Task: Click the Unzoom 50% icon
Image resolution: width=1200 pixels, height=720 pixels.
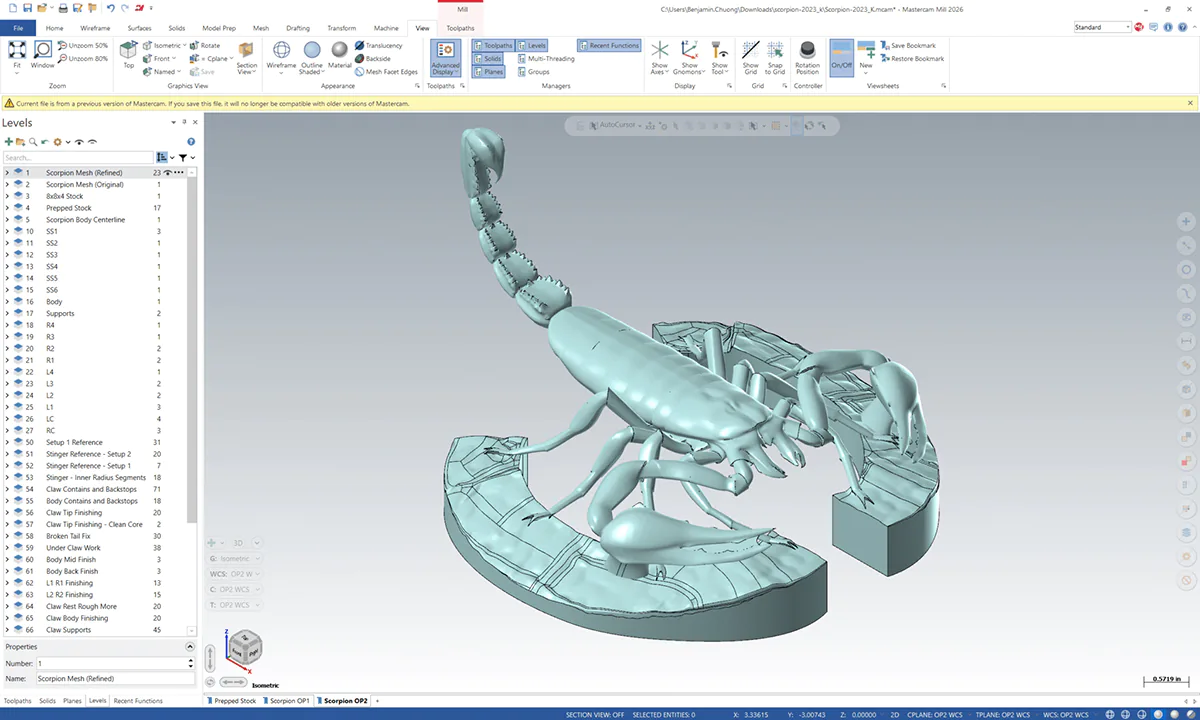Action: [63, 46]
